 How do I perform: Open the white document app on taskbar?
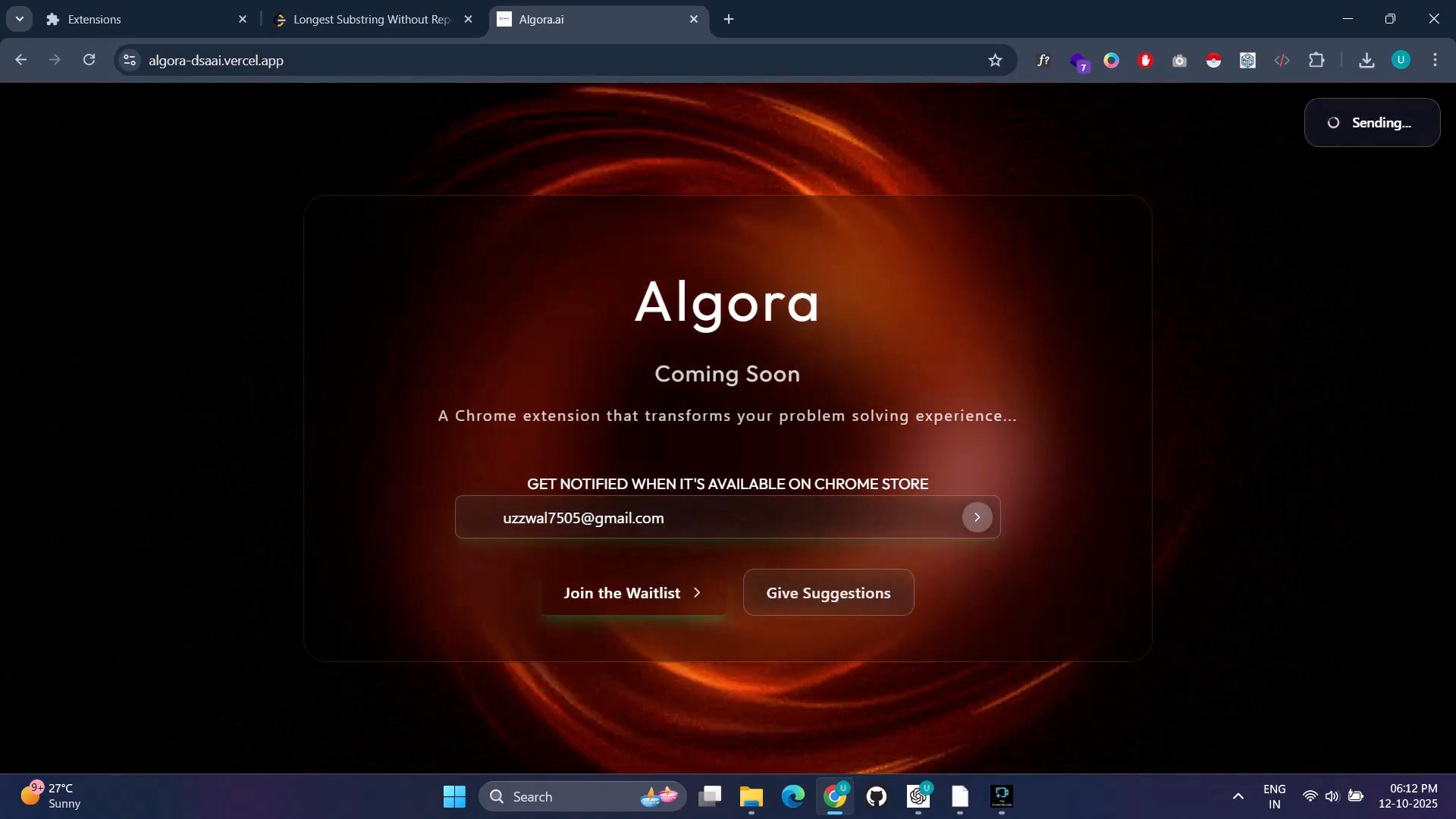[960, 796]
